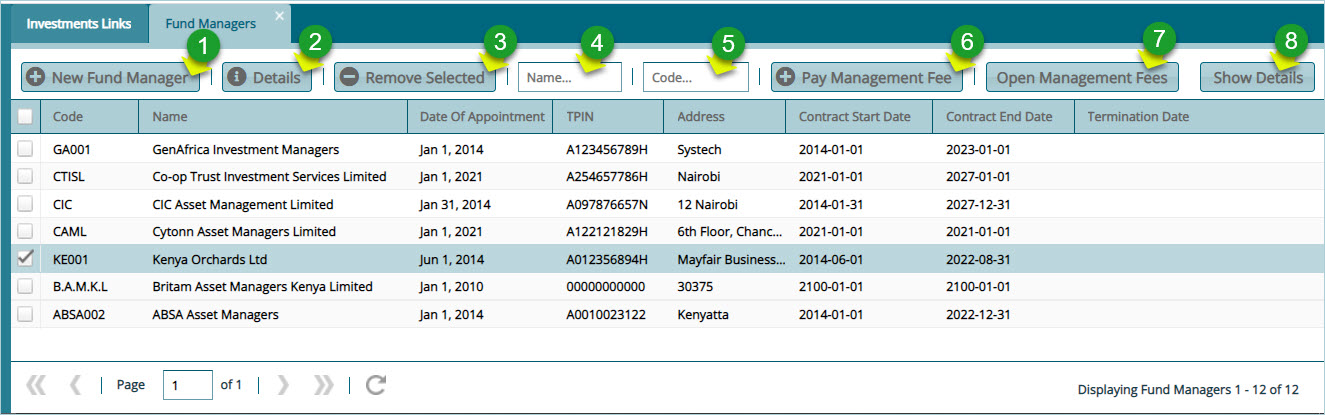Click the plus icon on New Fund Manager

click(36, 77)
